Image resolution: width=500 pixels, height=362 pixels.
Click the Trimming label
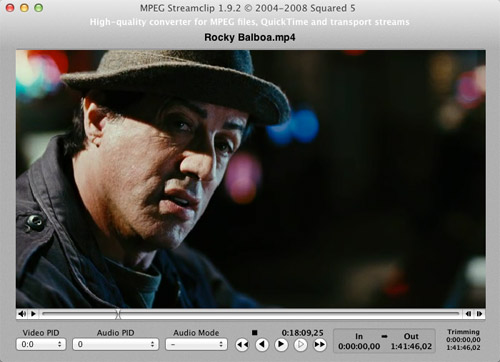(463, 332)
